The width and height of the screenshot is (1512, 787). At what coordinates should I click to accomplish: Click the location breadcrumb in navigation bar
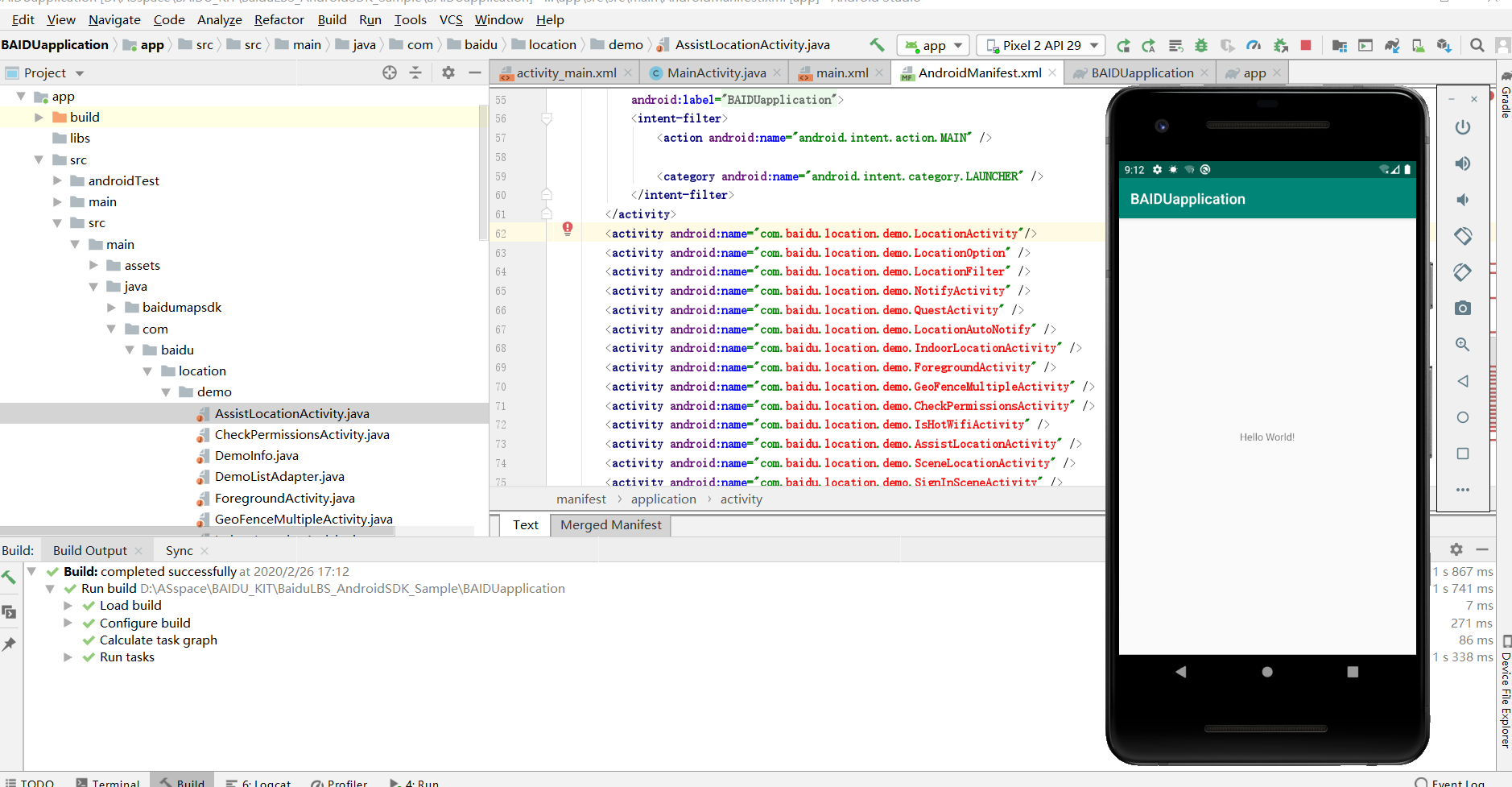click(x=552, y=45)
